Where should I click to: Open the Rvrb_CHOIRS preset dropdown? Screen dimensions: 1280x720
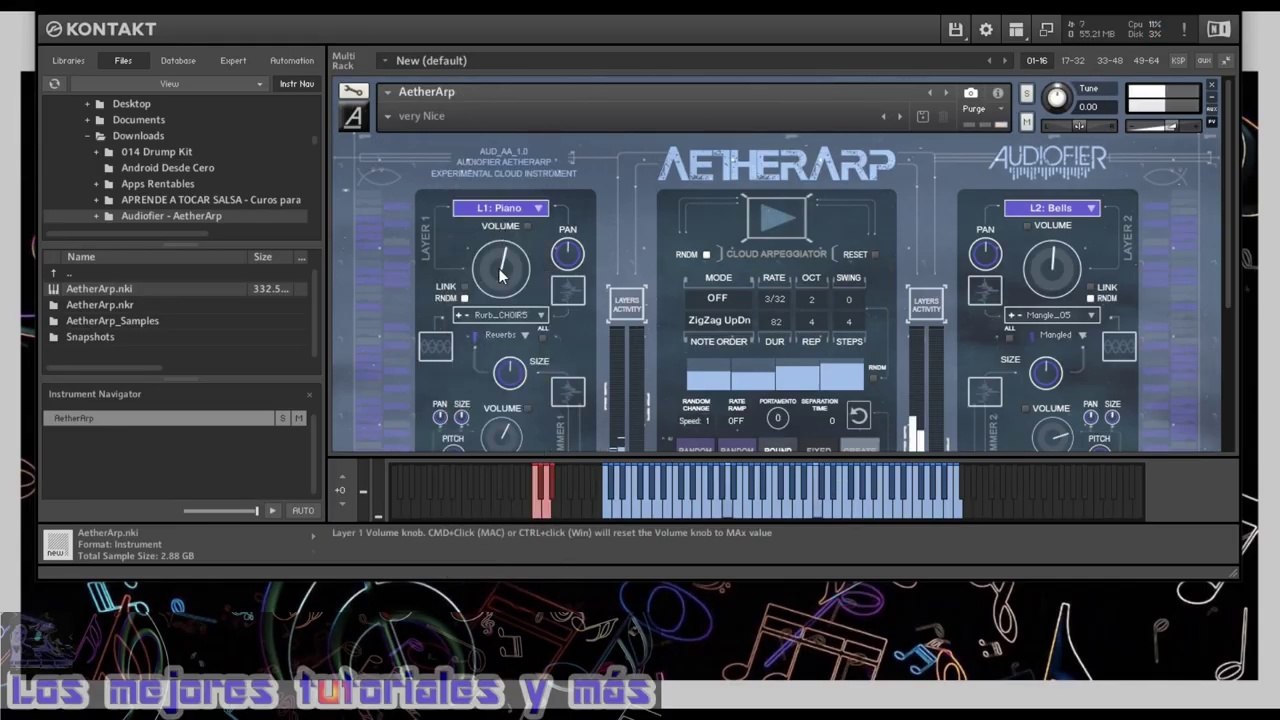[500, 315]
